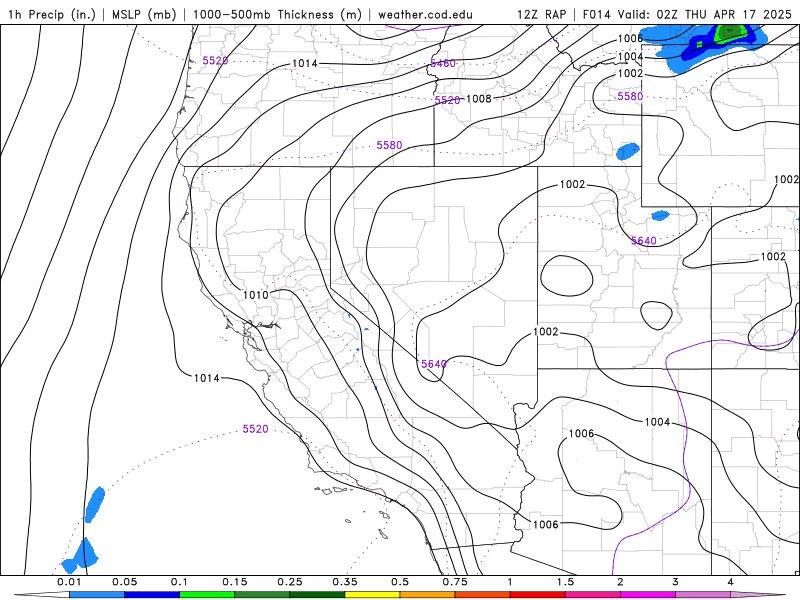Select the bright green 0.1–0.15 legend swatch
This screenshot has height=600, width=800.
[x=207, y=595]
